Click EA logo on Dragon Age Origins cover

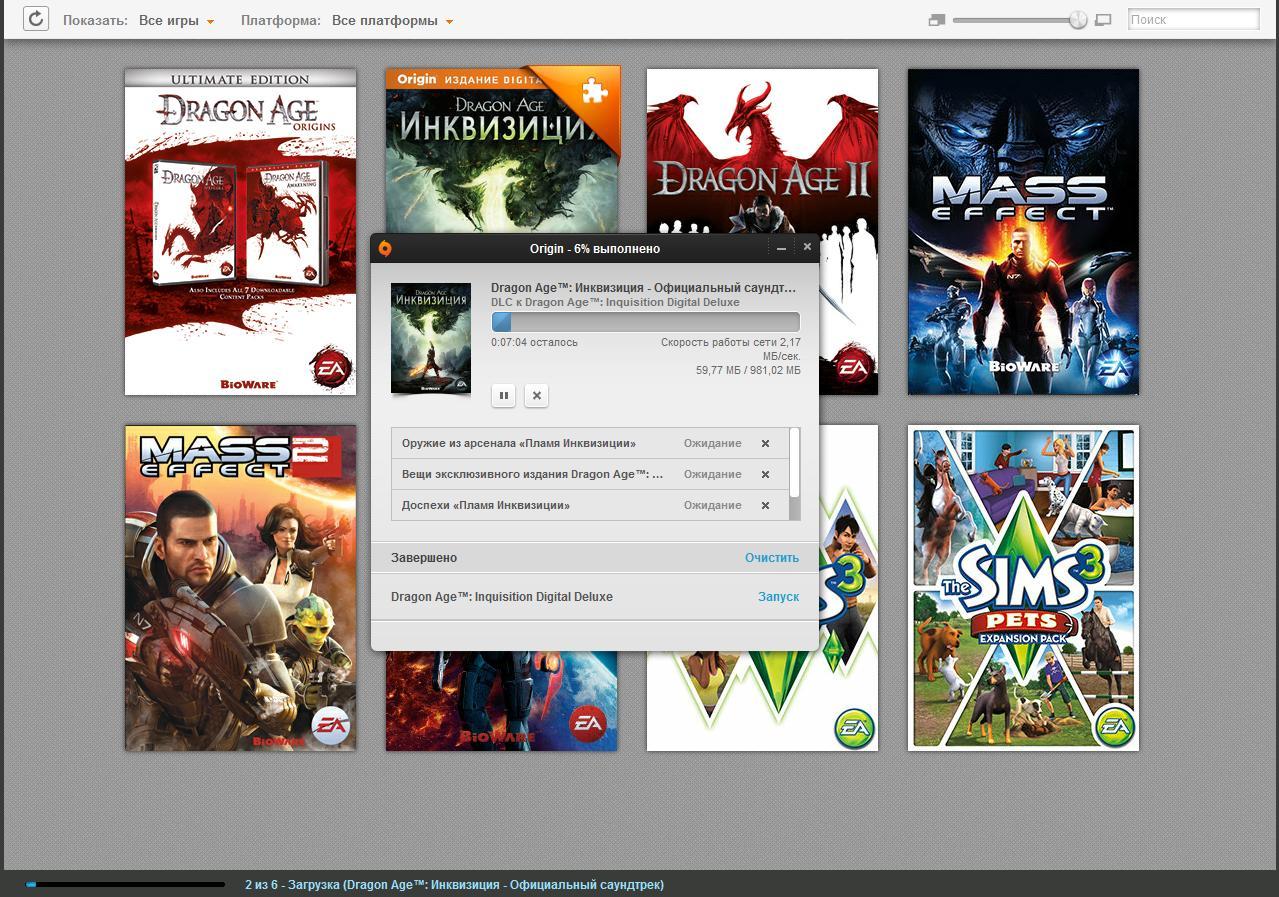[331, 369]
